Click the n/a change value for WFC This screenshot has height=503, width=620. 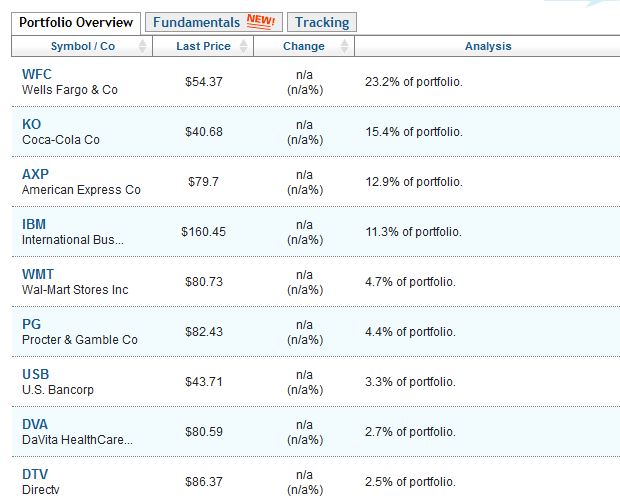point(304,75)
